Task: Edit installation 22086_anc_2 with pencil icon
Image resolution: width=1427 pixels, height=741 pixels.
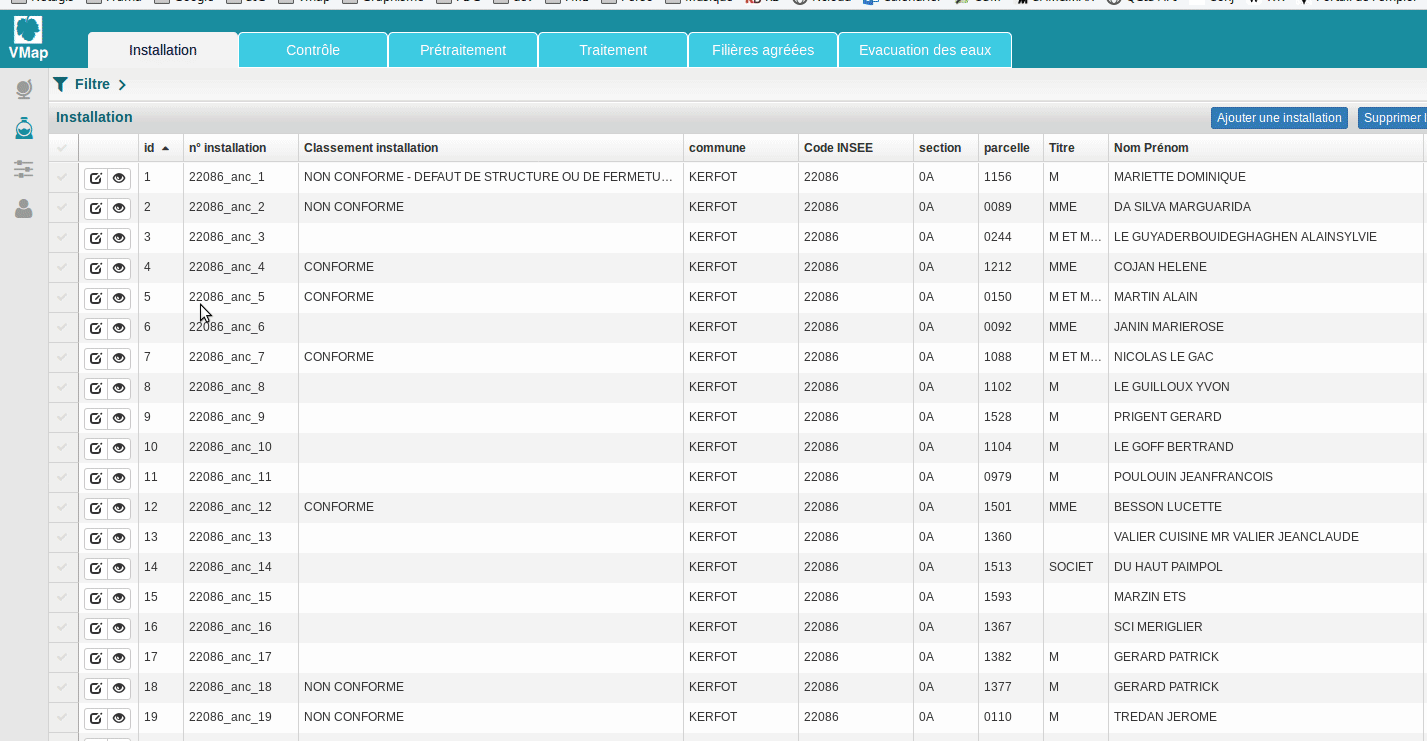Action: click(x=96, y=209)
